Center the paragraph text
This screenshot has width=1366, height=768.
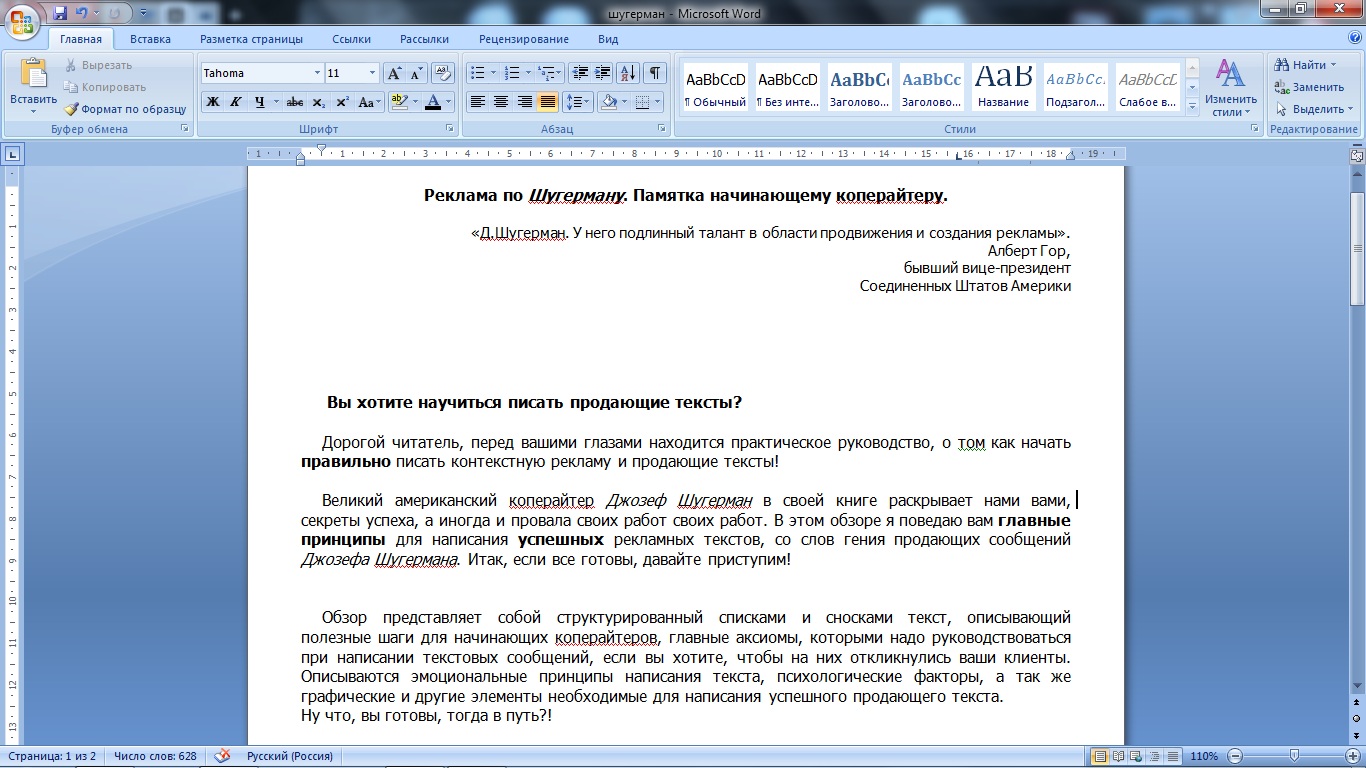501,102
